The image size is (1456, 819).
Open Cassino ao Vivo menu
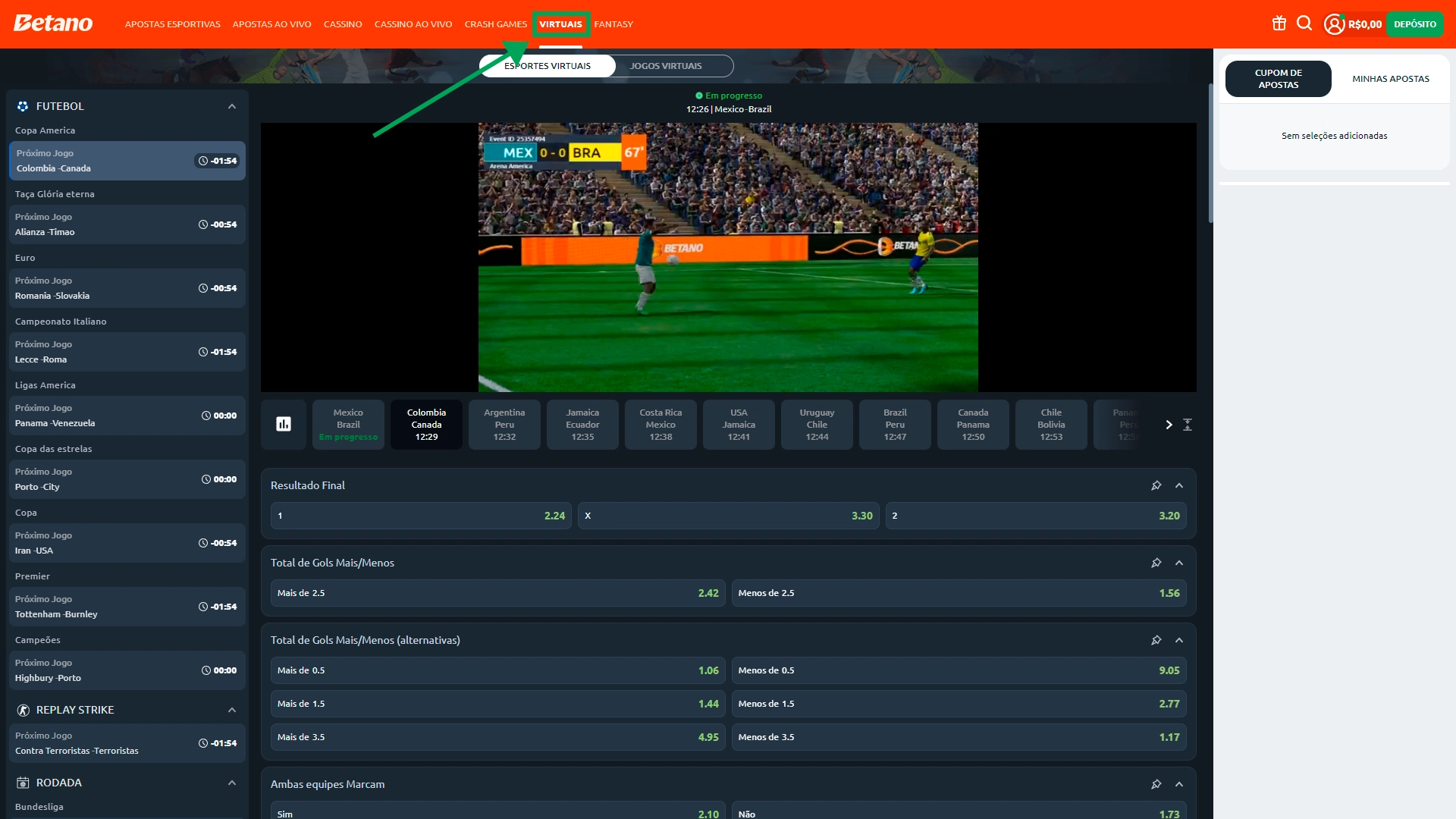click(413, 24)
